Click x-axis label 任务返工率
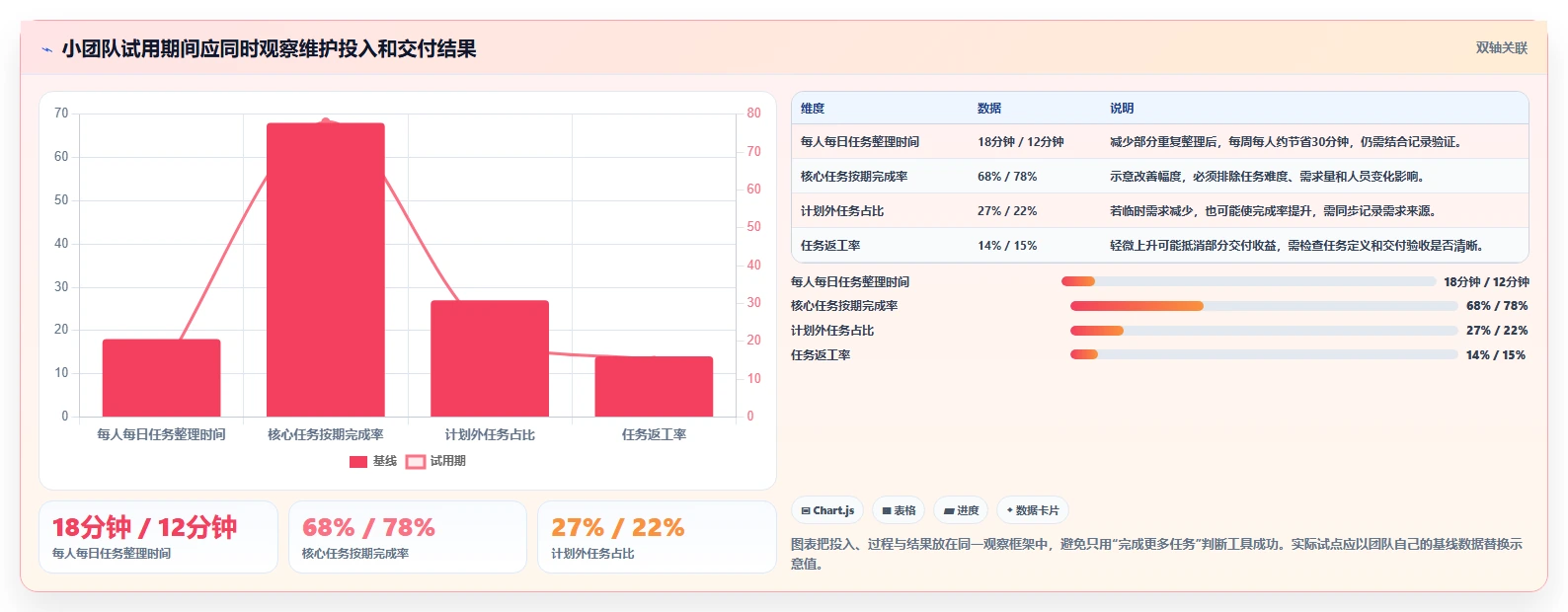This screenshot has width=1568, height=612. (x=654, y=434)
